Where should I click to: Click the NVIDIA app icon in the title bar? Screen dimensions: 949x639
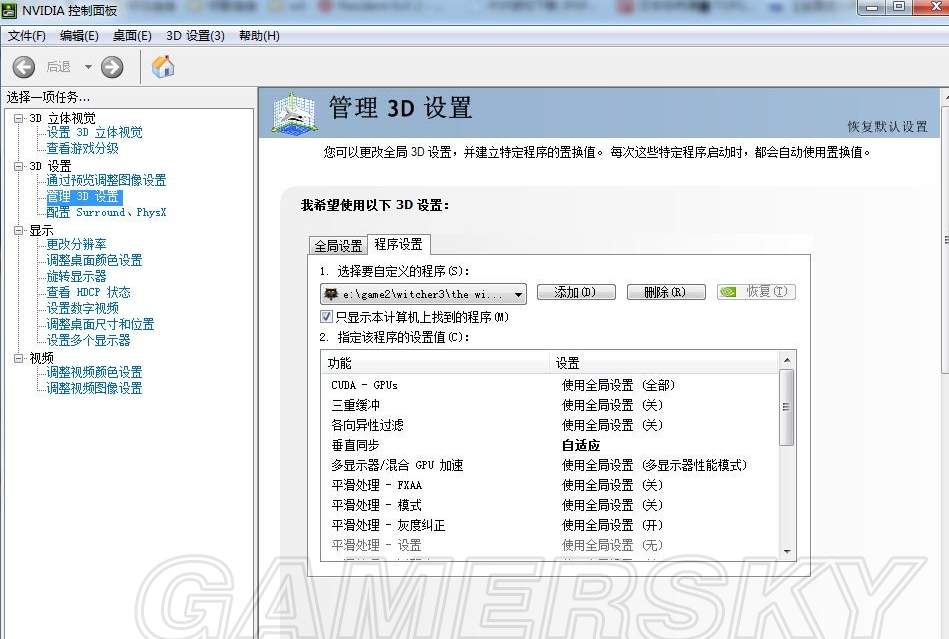point(9,10)
